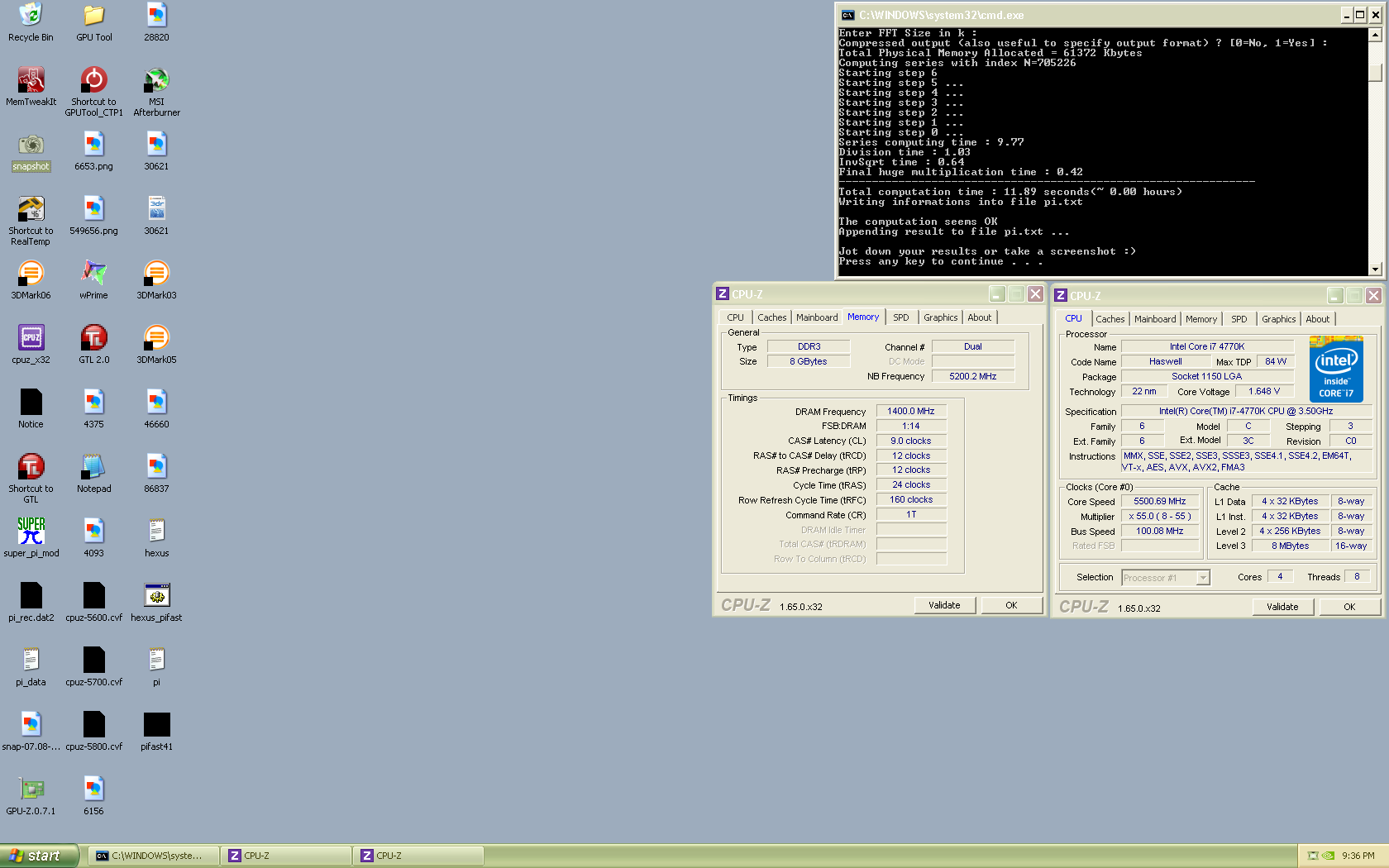This screenshot has height=868, width=1389.
Task: Select the wPrime desktop icon
Action: click(93, 280)
